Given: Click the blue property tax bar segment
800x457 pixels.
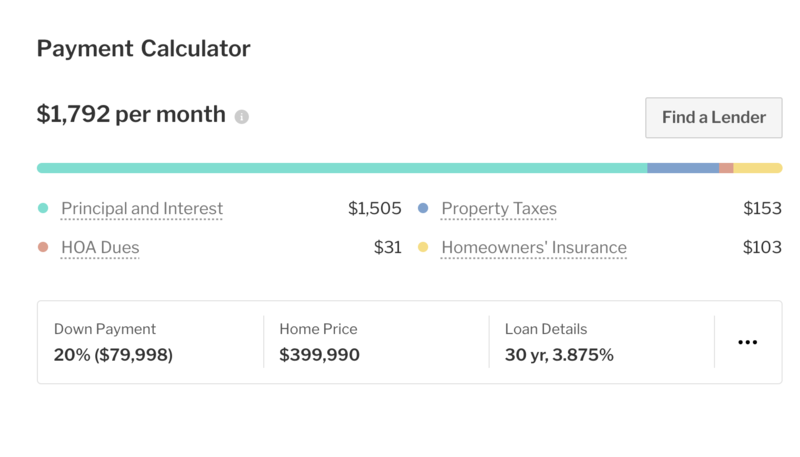Looking at the screenshot, I should 682,168.
